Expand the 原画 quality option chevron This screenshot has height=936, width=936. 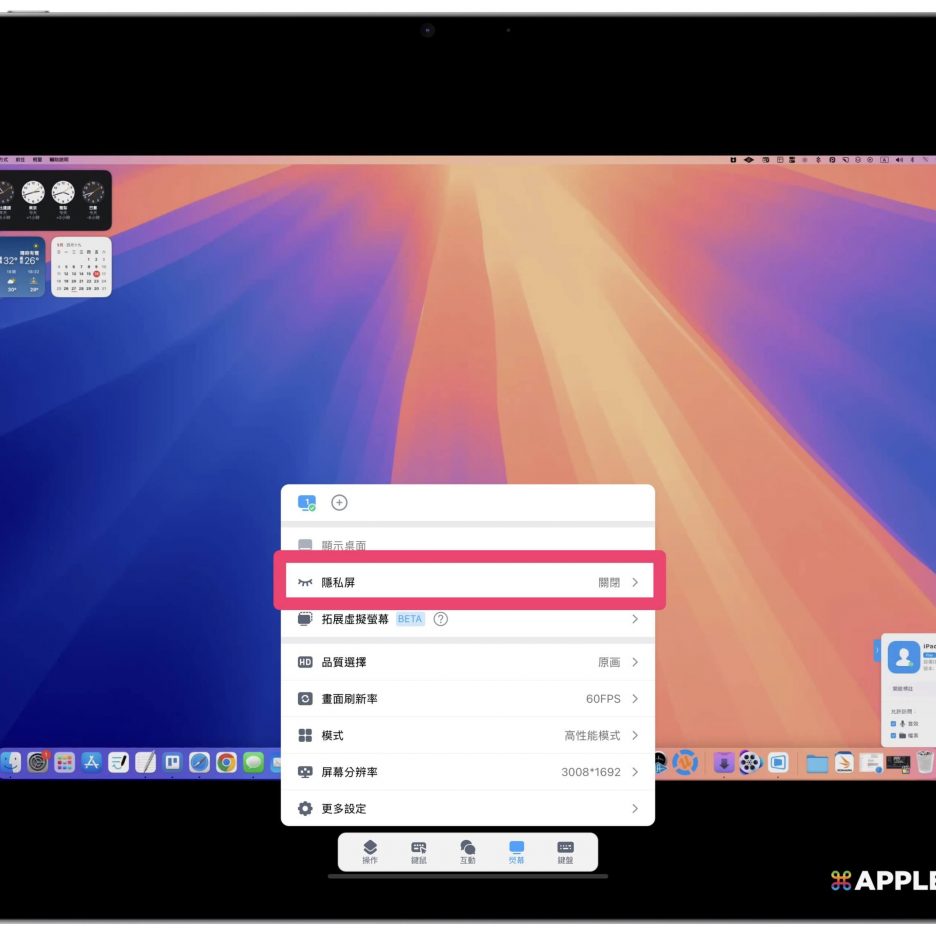(x=635, y=662)
